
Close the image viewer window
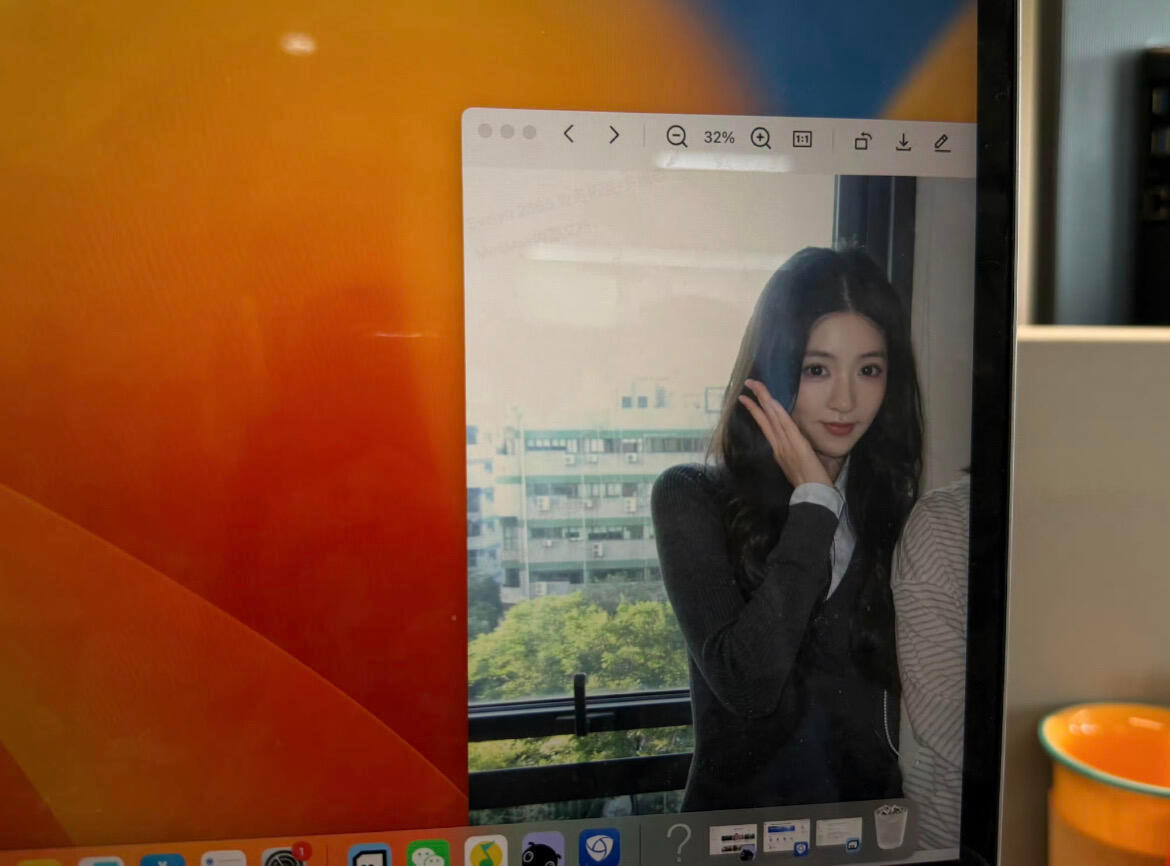click(485, 131)
